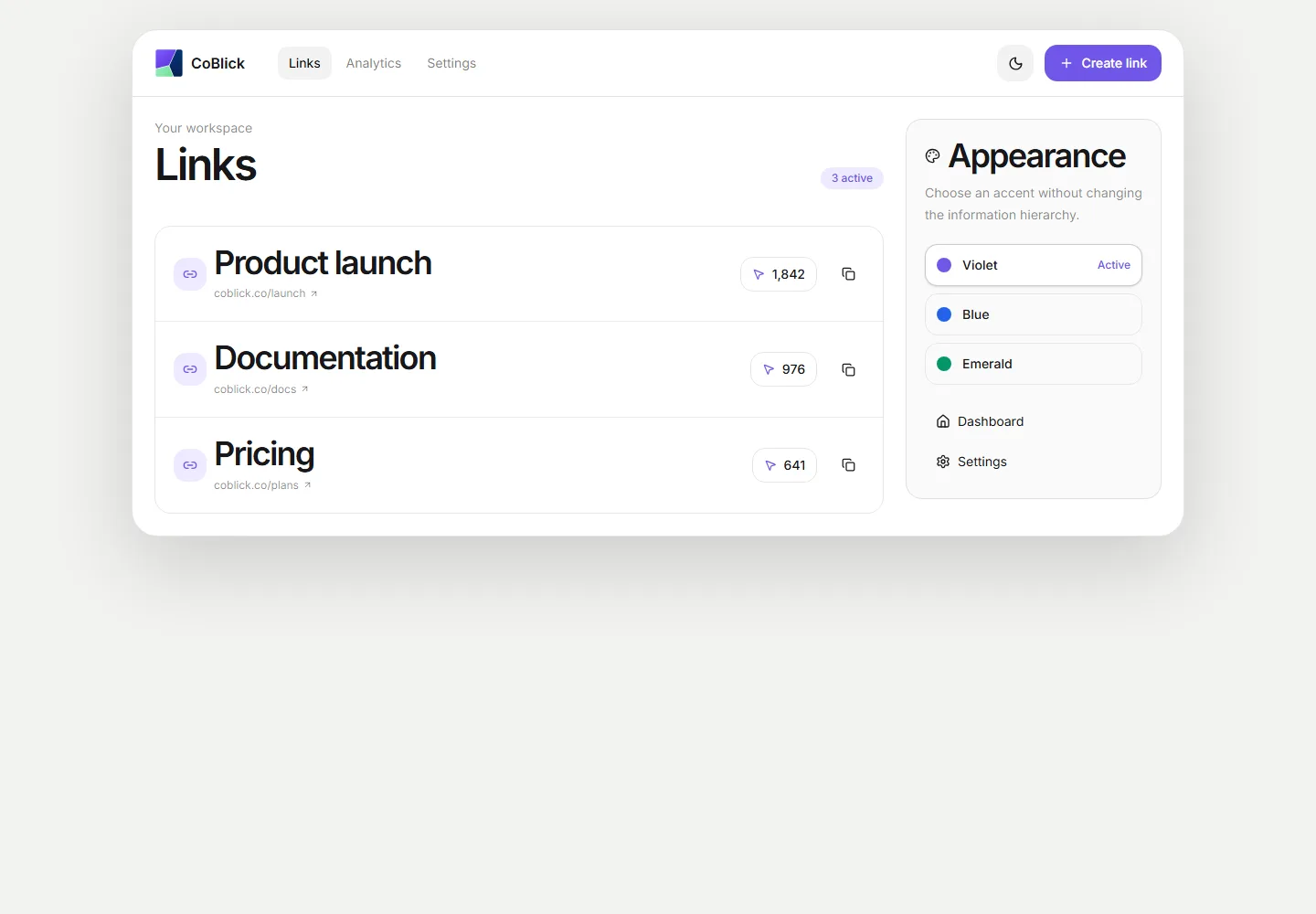Click the Appearance palette icon
Image resolution: width=1316 pixels, height=914 pixels.
(932, 156)
